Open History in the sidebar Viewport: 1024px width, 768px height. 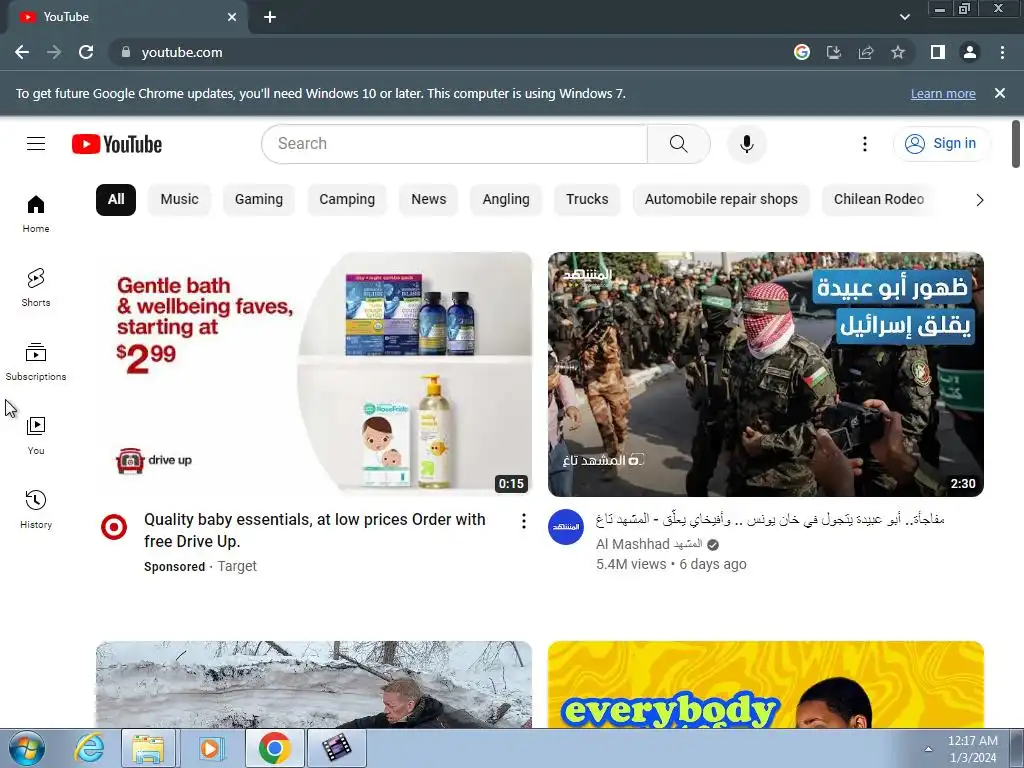pos(36,509)
